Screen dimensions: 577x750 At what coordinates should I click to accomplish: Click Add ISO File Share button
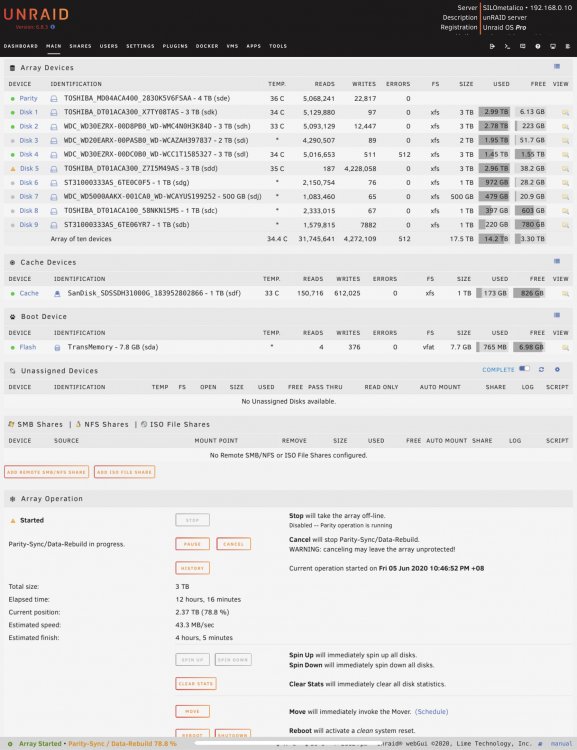(124, 472)
